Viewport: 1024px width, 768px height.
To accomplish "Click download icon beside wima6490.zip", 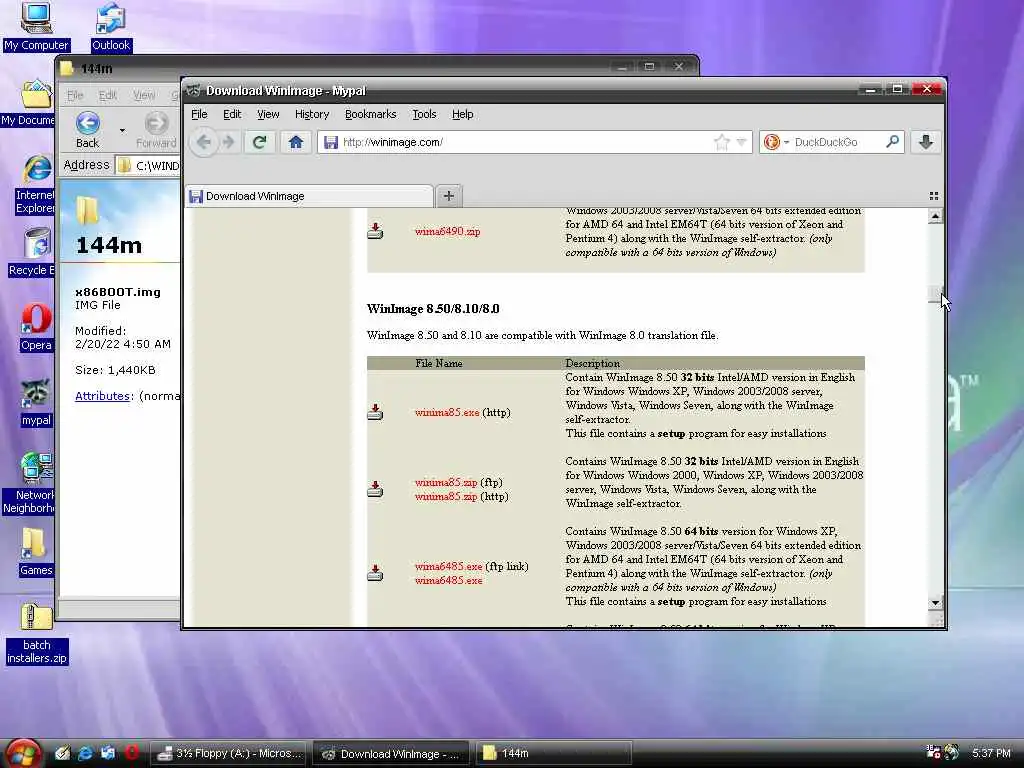I will 375,231.
